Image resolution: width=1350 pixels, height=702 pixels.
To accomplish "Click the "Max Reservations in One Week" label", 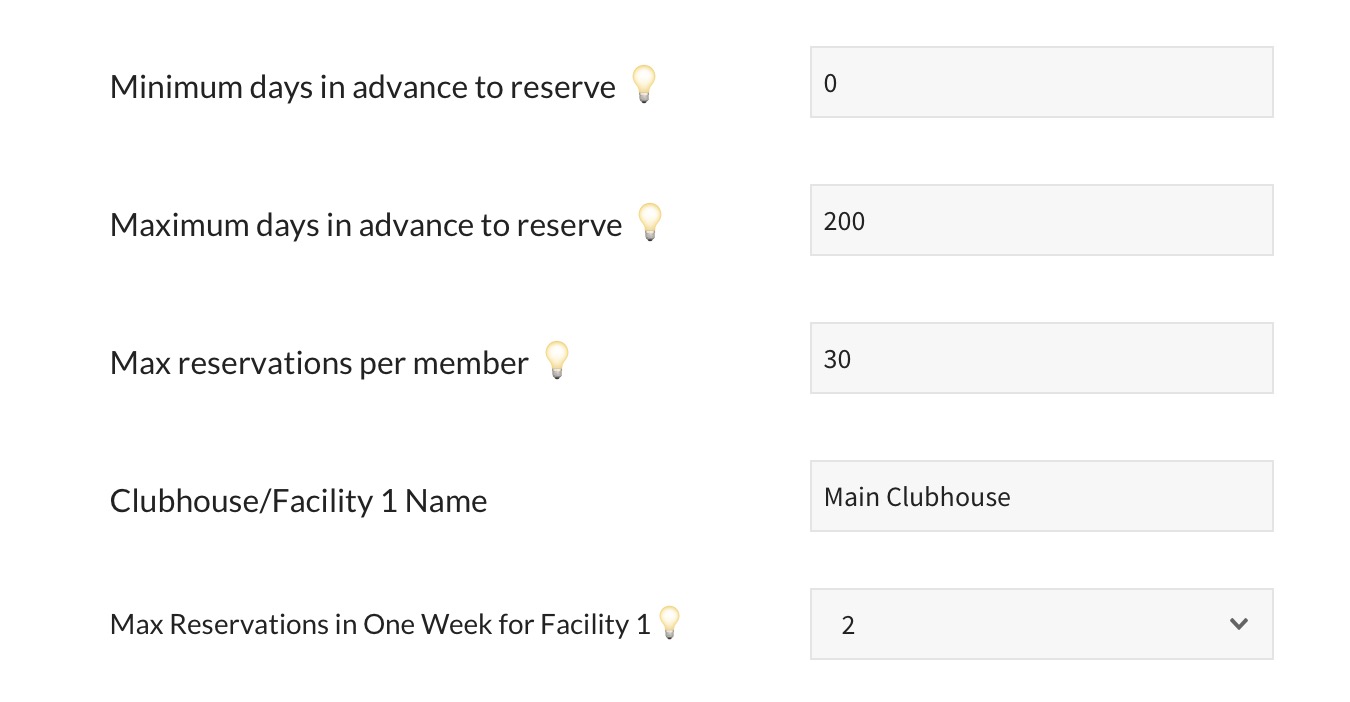I will click(379, 625).
